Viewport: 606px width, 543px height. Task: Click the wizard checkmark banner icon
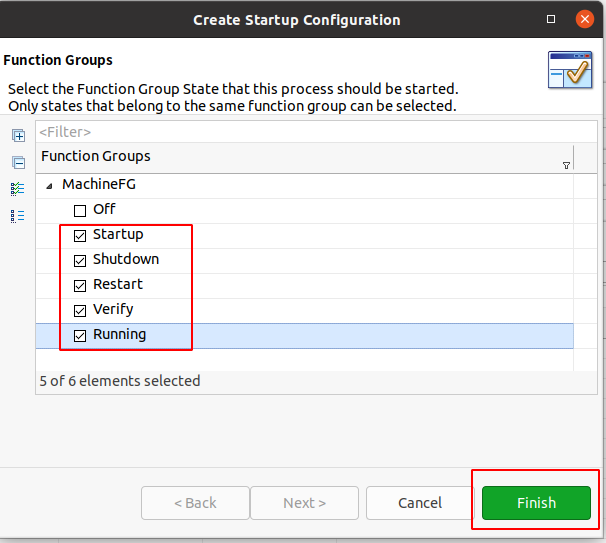pos(570,70)
